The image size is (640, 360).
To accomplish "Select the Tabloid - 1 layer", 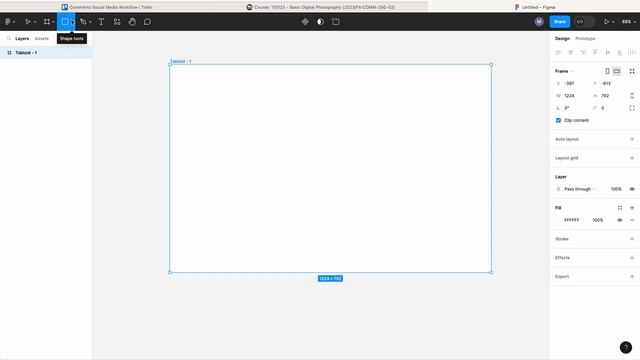I will point(46,53).
